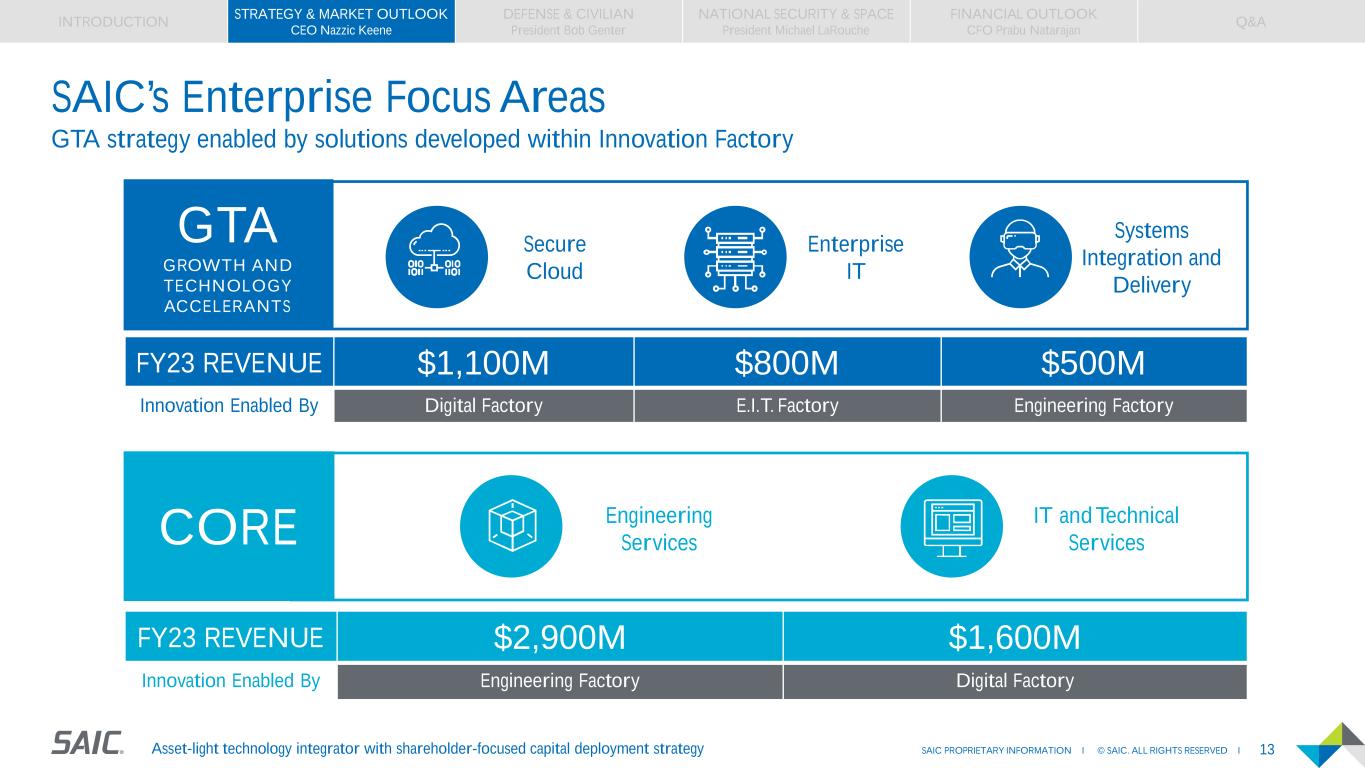The height and width of the screenshot is (768, 1365).
Task: Click the GTA Growth and Technology Accelerants block
Action: 228,255
